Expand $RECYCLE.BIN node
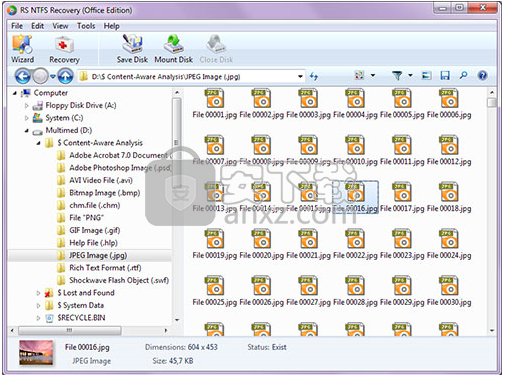 pyautogui.click(x=39, y=318)
